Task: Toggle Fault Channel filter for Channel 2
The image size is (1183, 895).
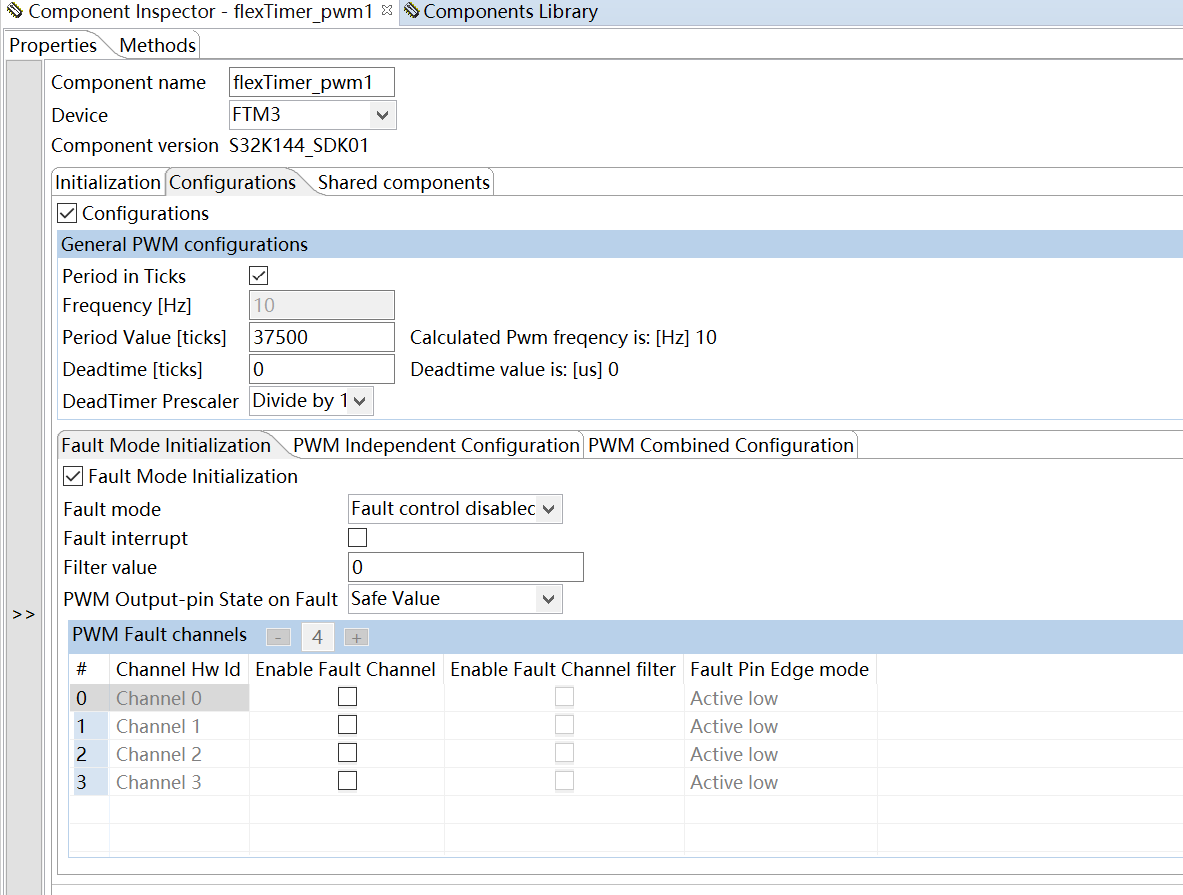Action: (564, 752)
